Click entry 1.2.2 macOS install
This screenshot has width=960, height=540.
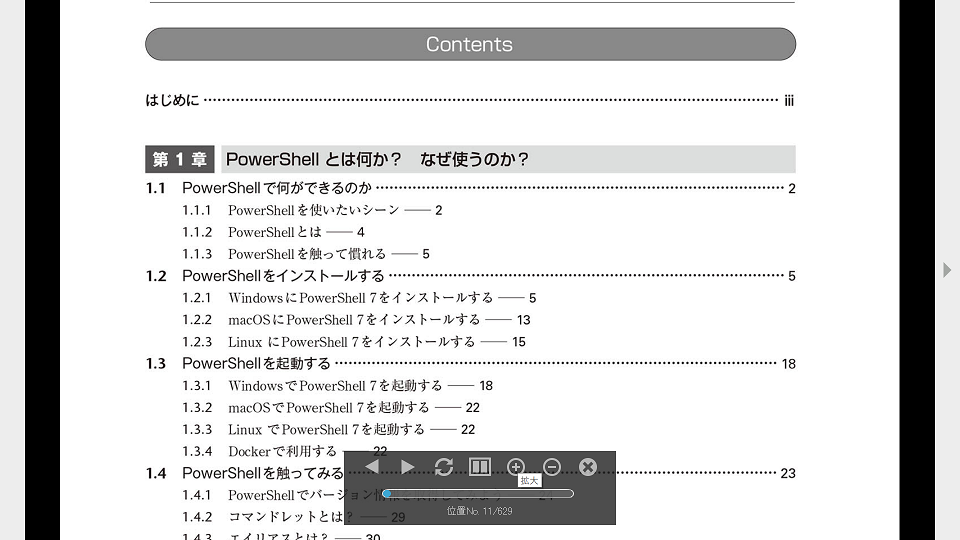click(356, 320)
